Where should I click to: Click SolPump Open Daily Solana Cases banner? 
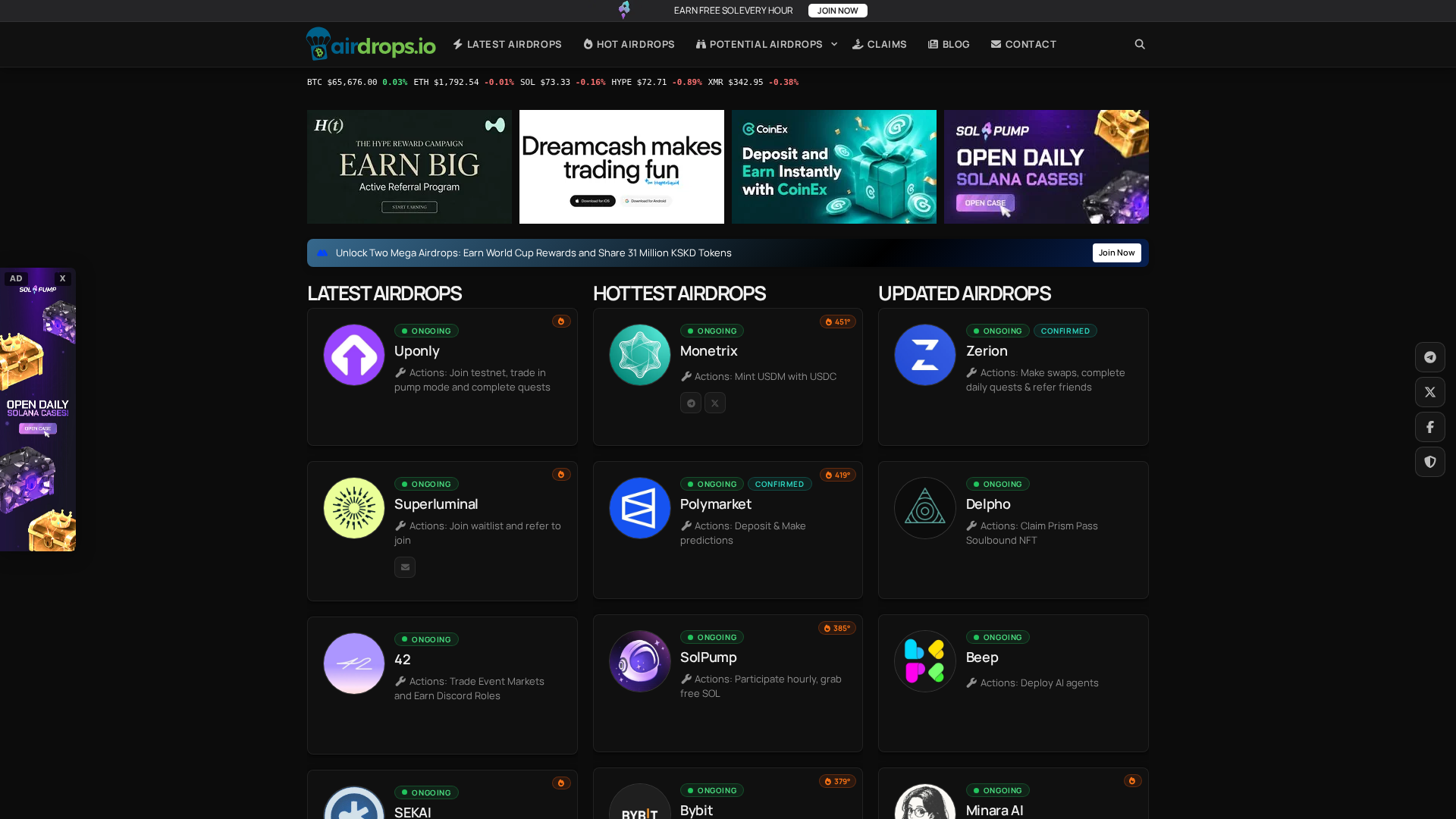pos(1046,167)
